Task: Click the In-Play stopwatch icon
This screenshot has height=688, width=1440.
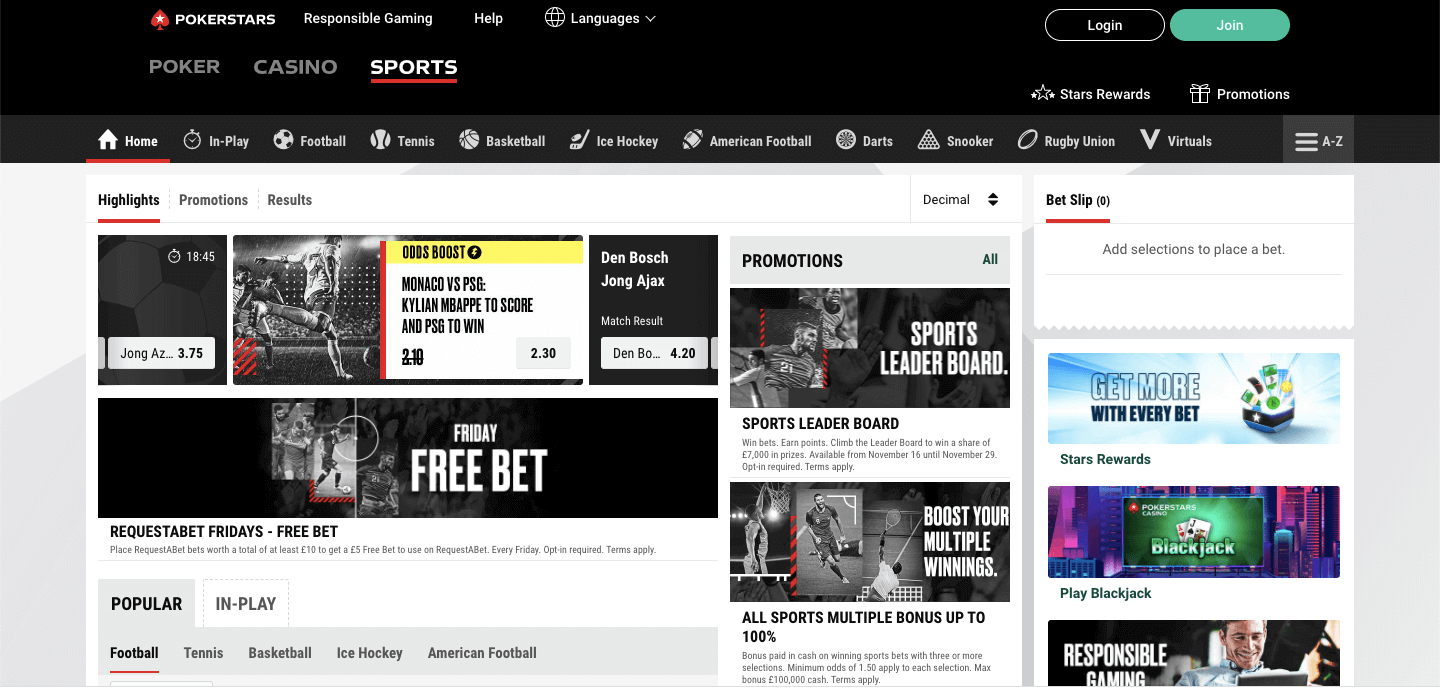Action: pyautogui.click(x=192, y=140)
